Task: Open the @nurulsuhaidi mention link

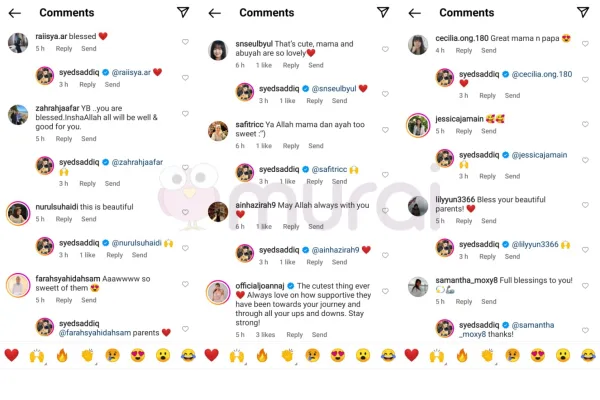Action: 136,243
